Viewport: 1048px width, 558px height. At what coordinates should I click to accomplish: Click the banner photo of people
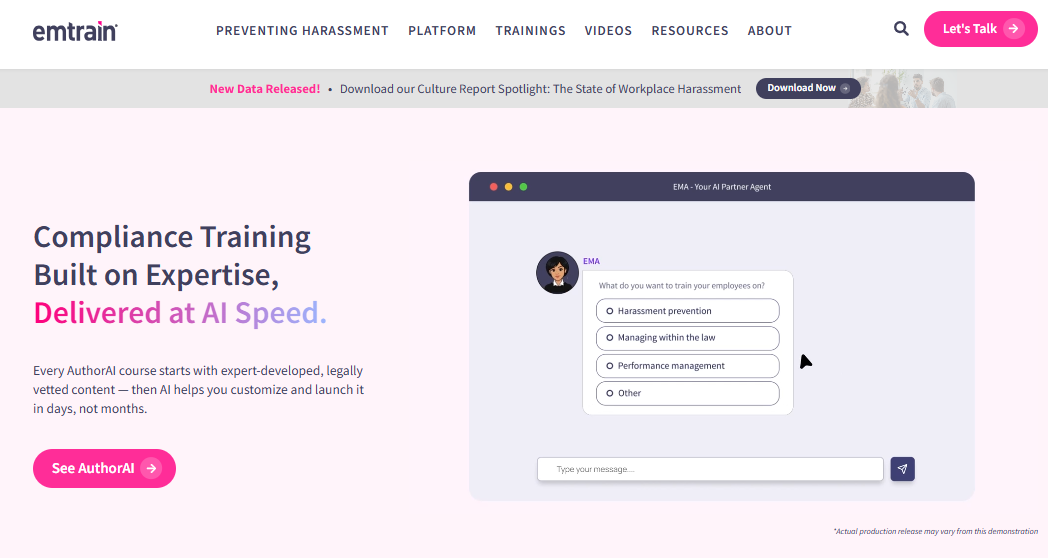coord(904,89)
